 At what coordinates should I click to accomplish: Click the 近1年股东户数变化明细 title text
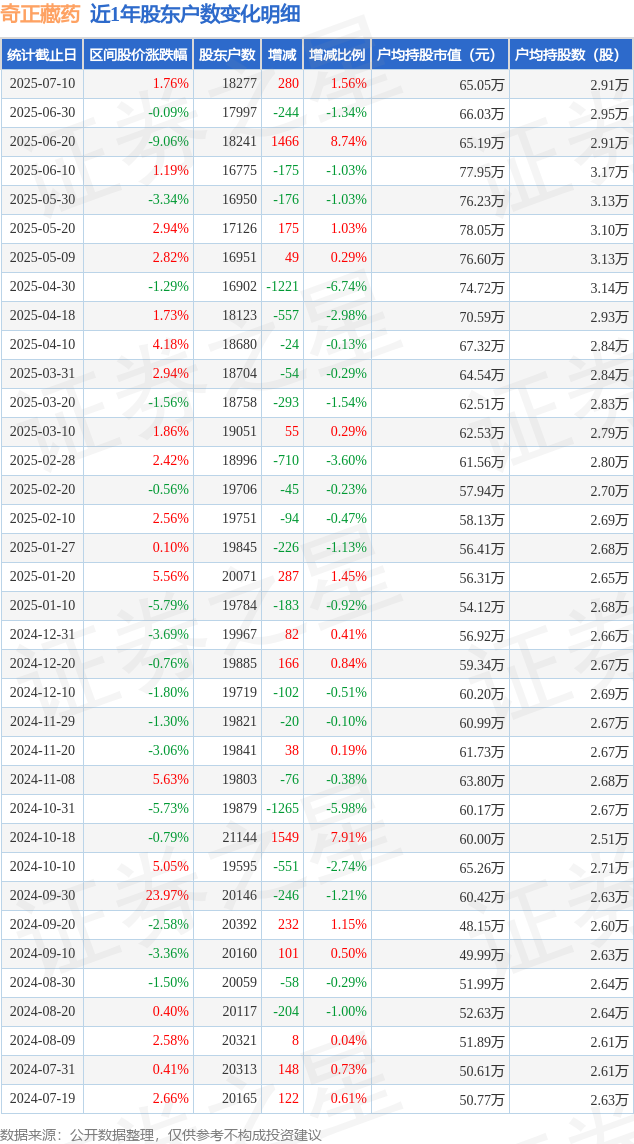(196, 14)
